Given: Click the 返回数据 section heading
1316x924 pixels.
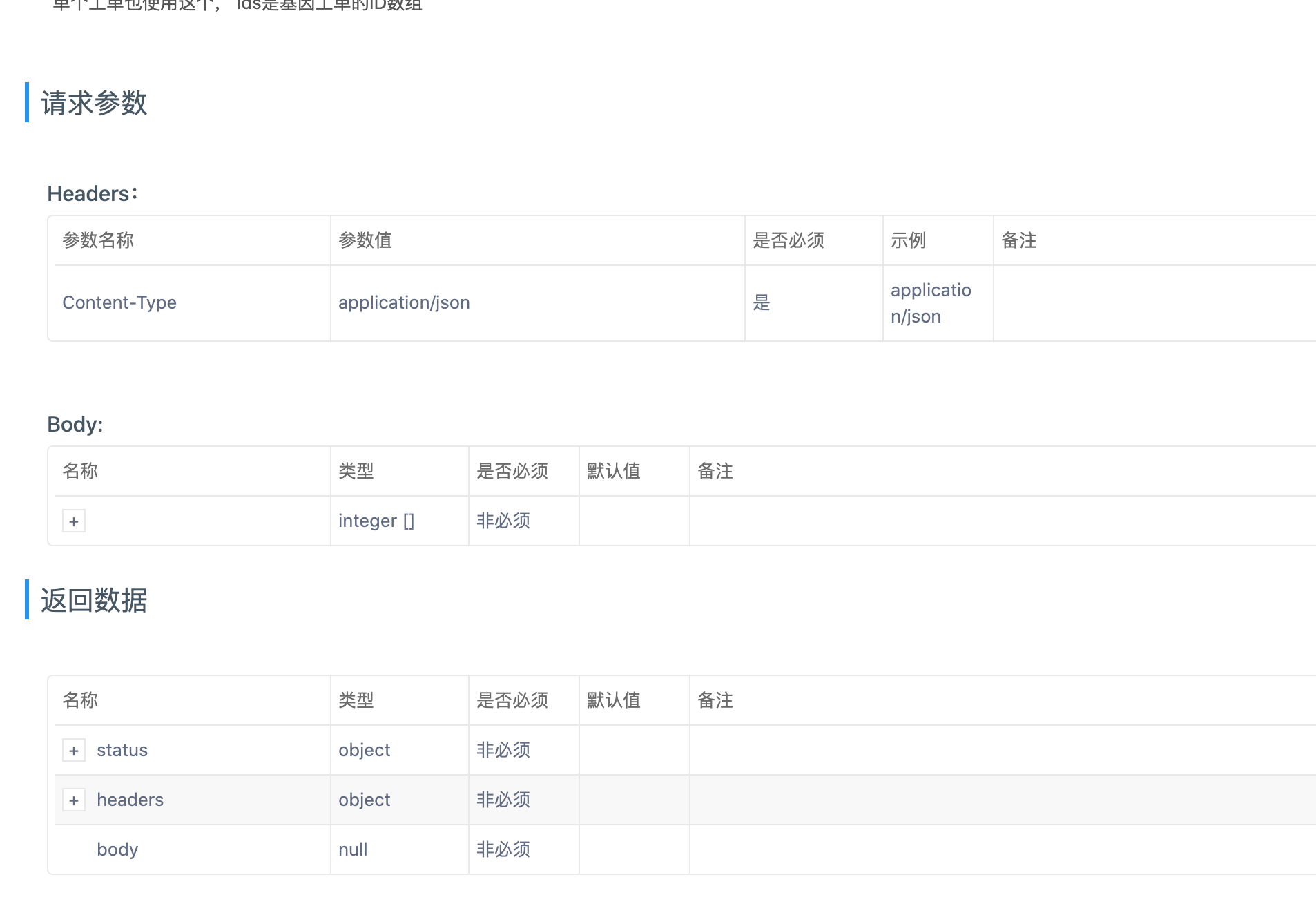Looking at the screenshot, I should click(x=94, y=600).
